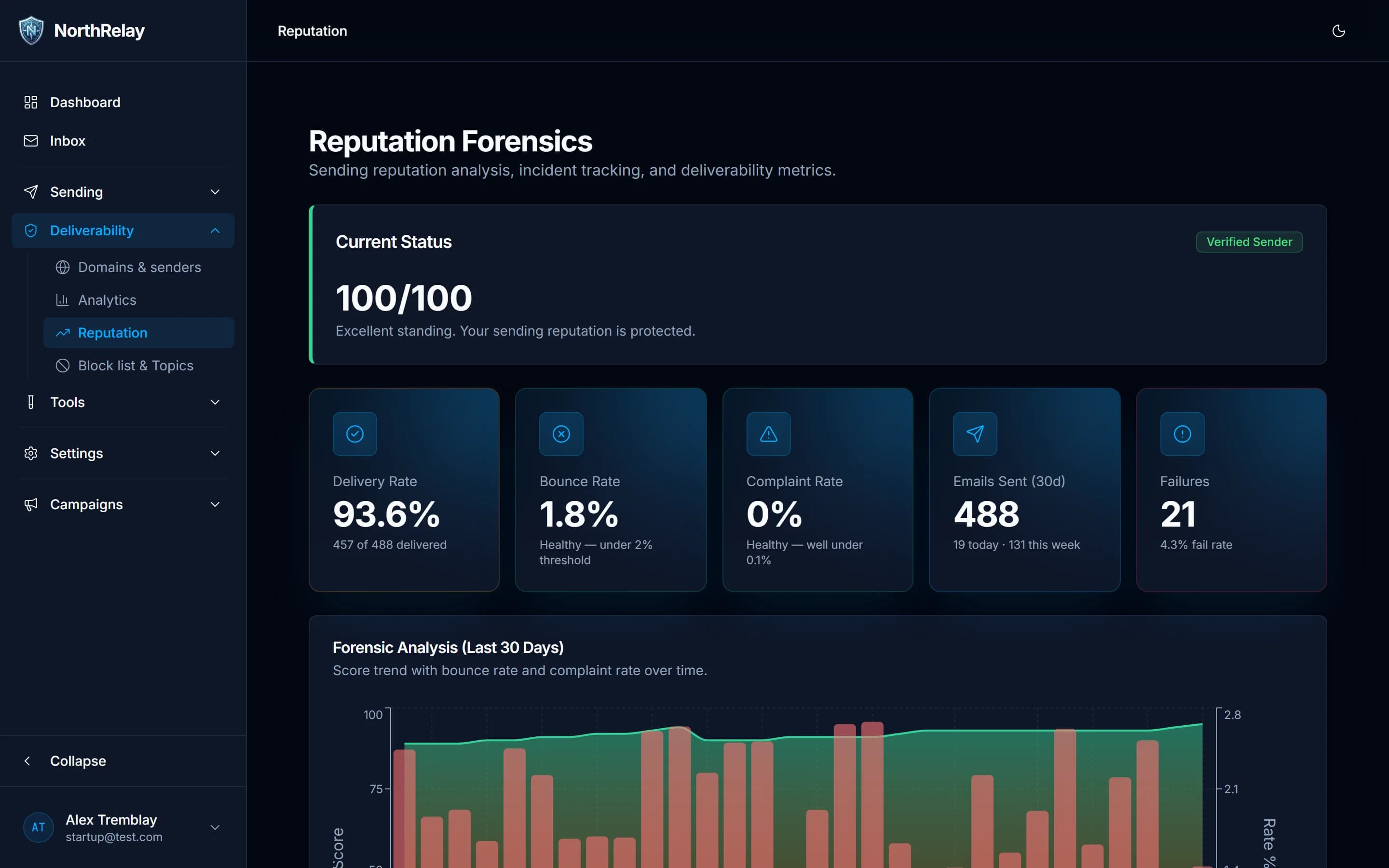Open the Alex Tremblay account dropdown chevron
This screenshot has height=868, width=1389.
(215, 827)
